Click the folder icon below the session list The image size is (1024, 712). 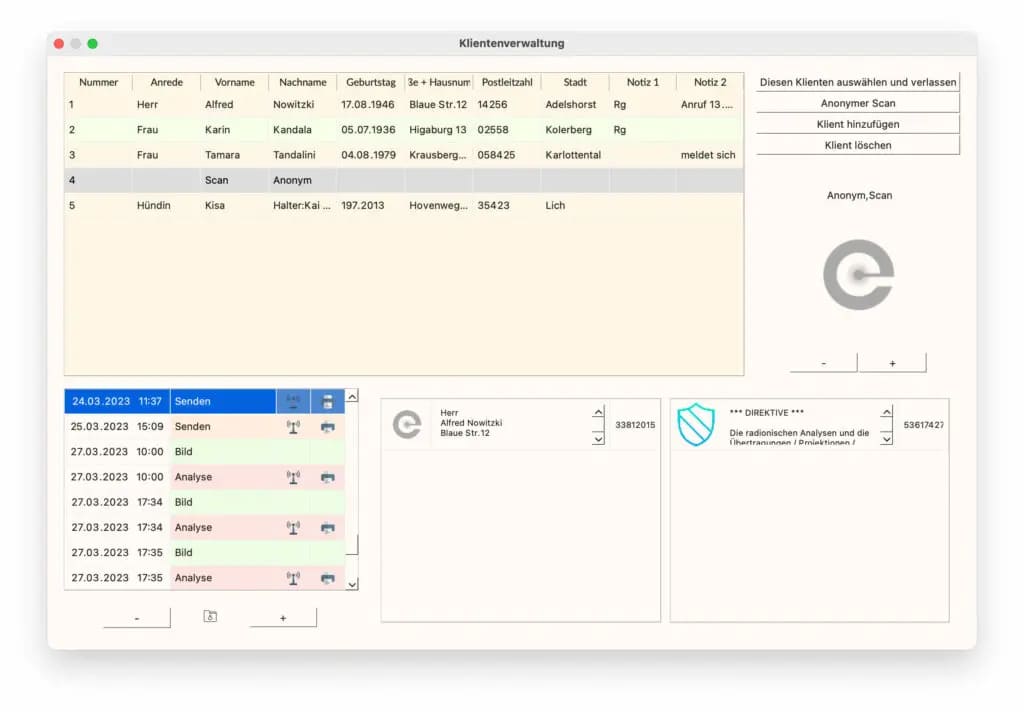(x=210, y=617)
